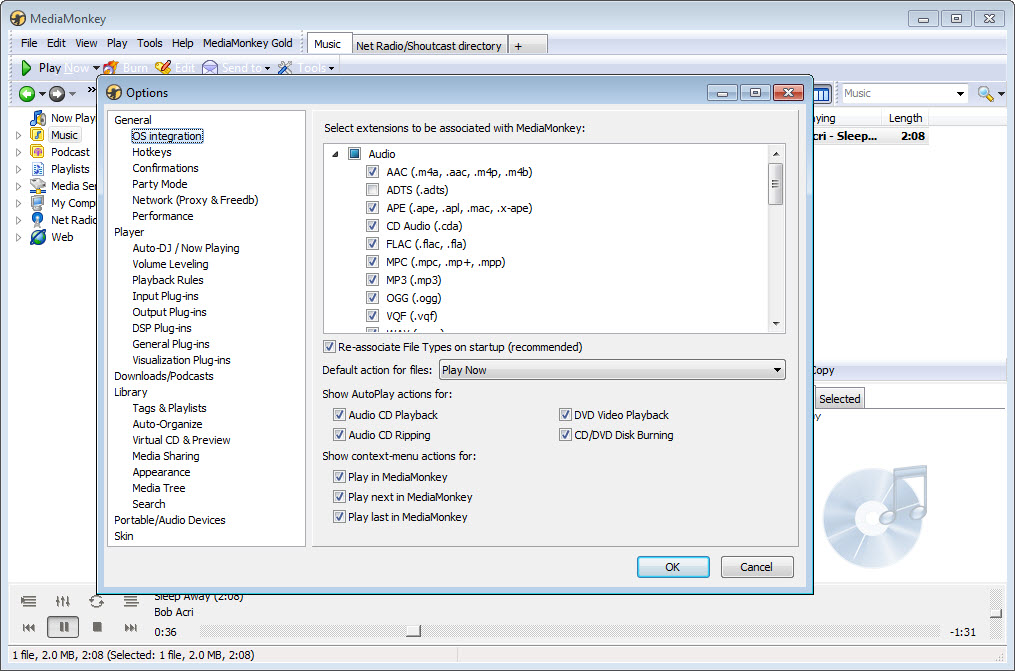Screen dimensions: 1015x671
Task: Click the green Back navigation arrow
Action: pyautogui.click(x=27, y=94)
